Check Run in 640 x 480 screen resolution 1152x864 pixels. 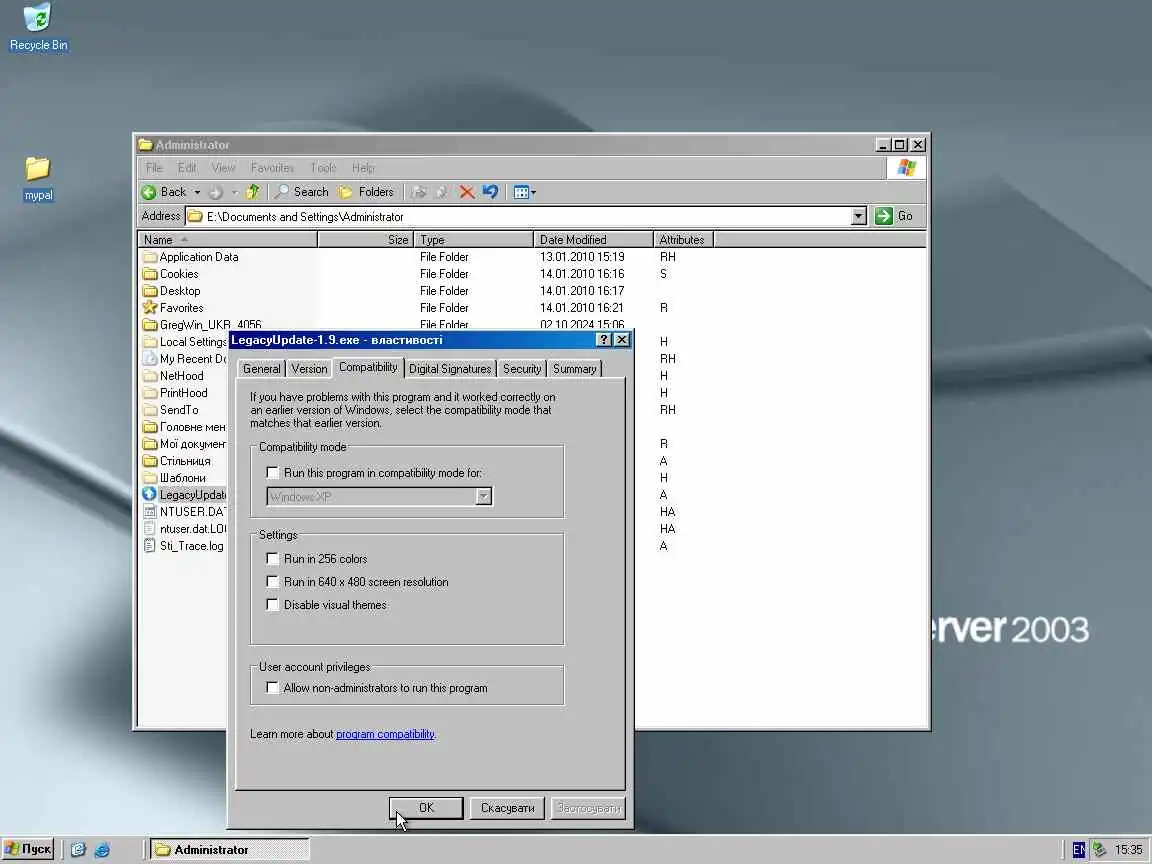[x=273, y=582]
